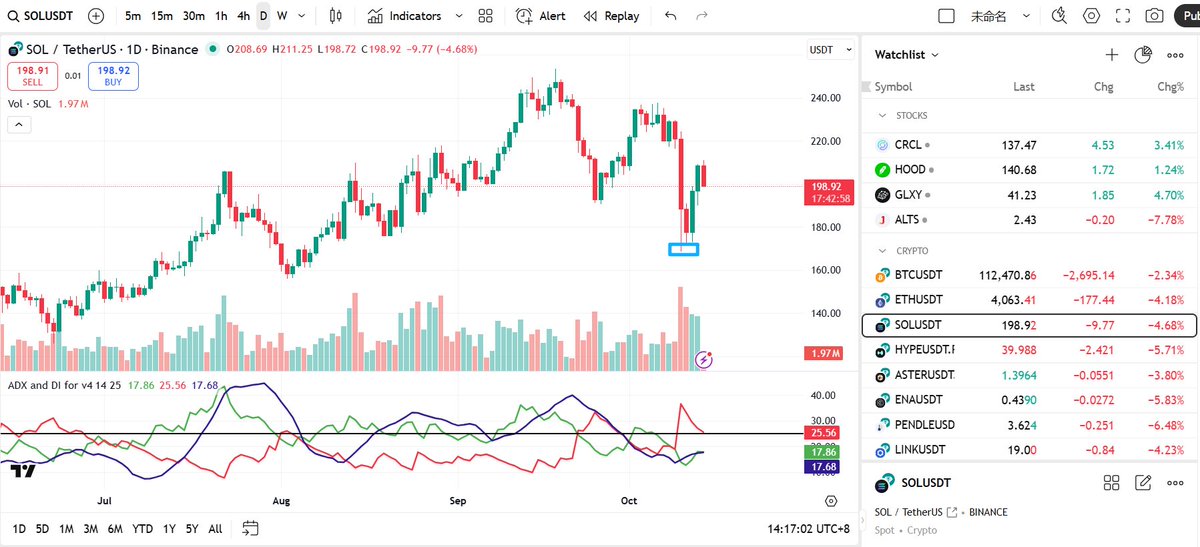Click the Publish button
This screenshot has height=547, width=1200.
tap(1187, 16)
